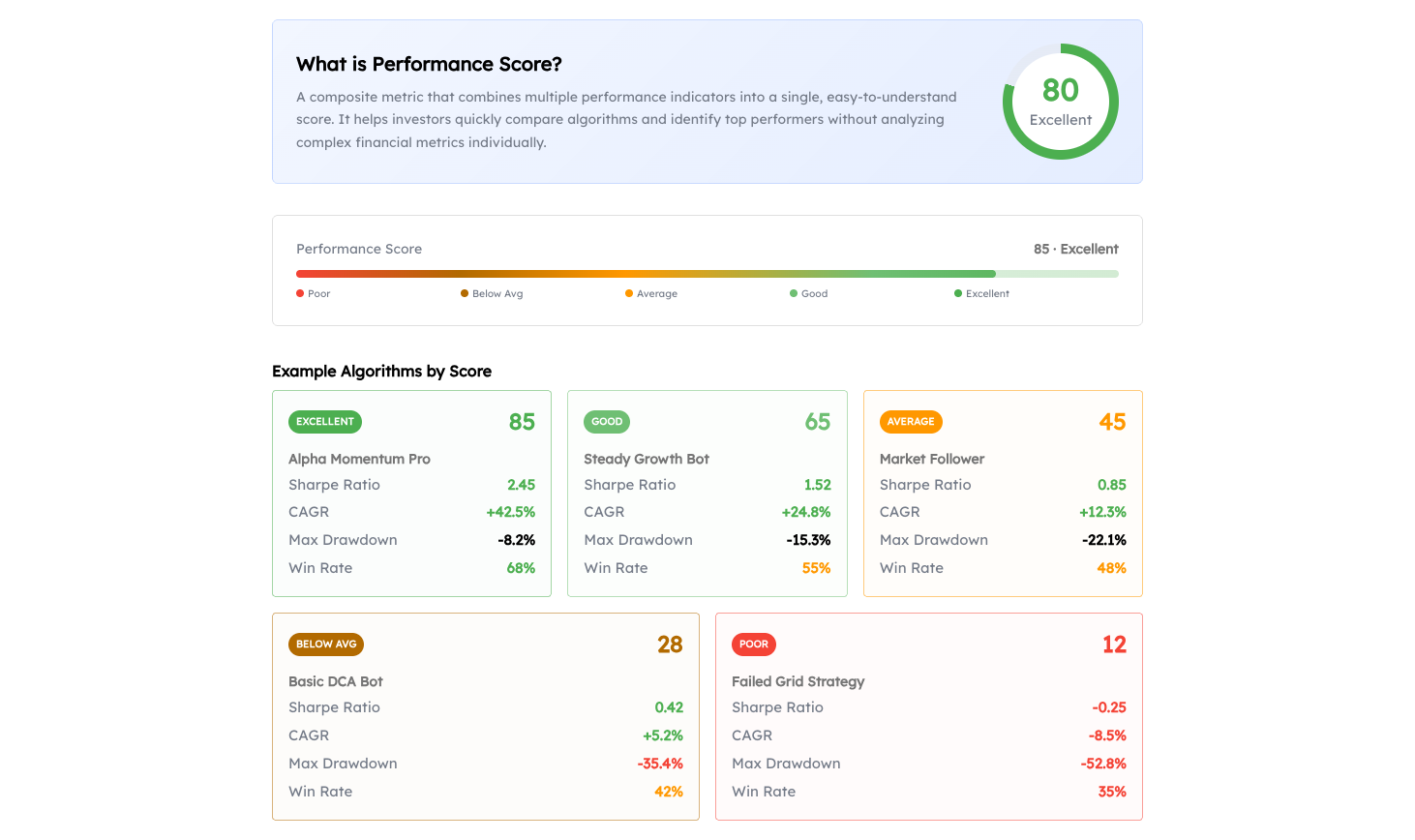The height and width of the screenshot is (840, 1415).
Task: Toggle the Good legend indicator
Action: (792, 293)
